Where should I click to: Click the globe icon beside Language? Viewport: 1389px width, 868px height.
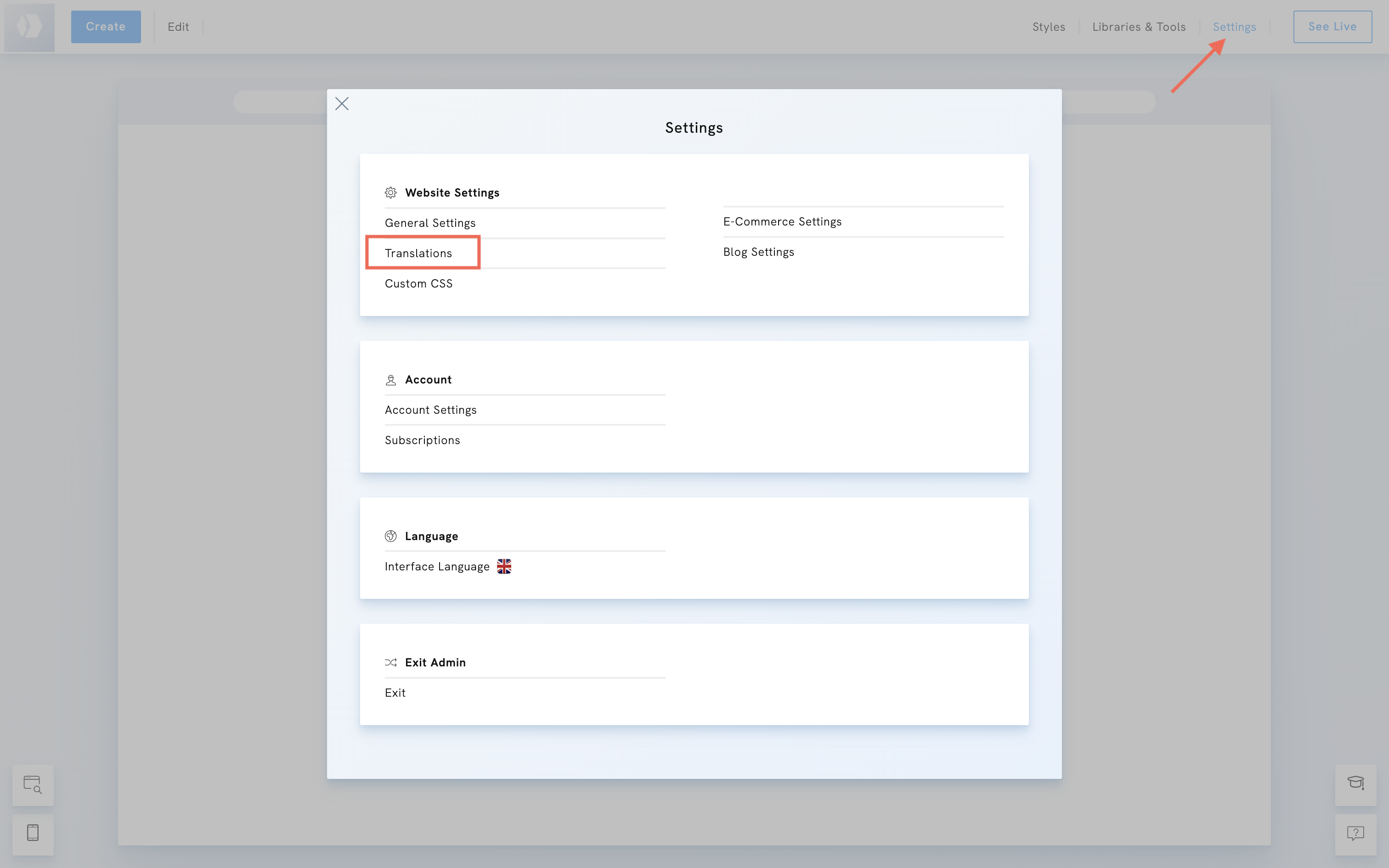(x=391, y=535)
